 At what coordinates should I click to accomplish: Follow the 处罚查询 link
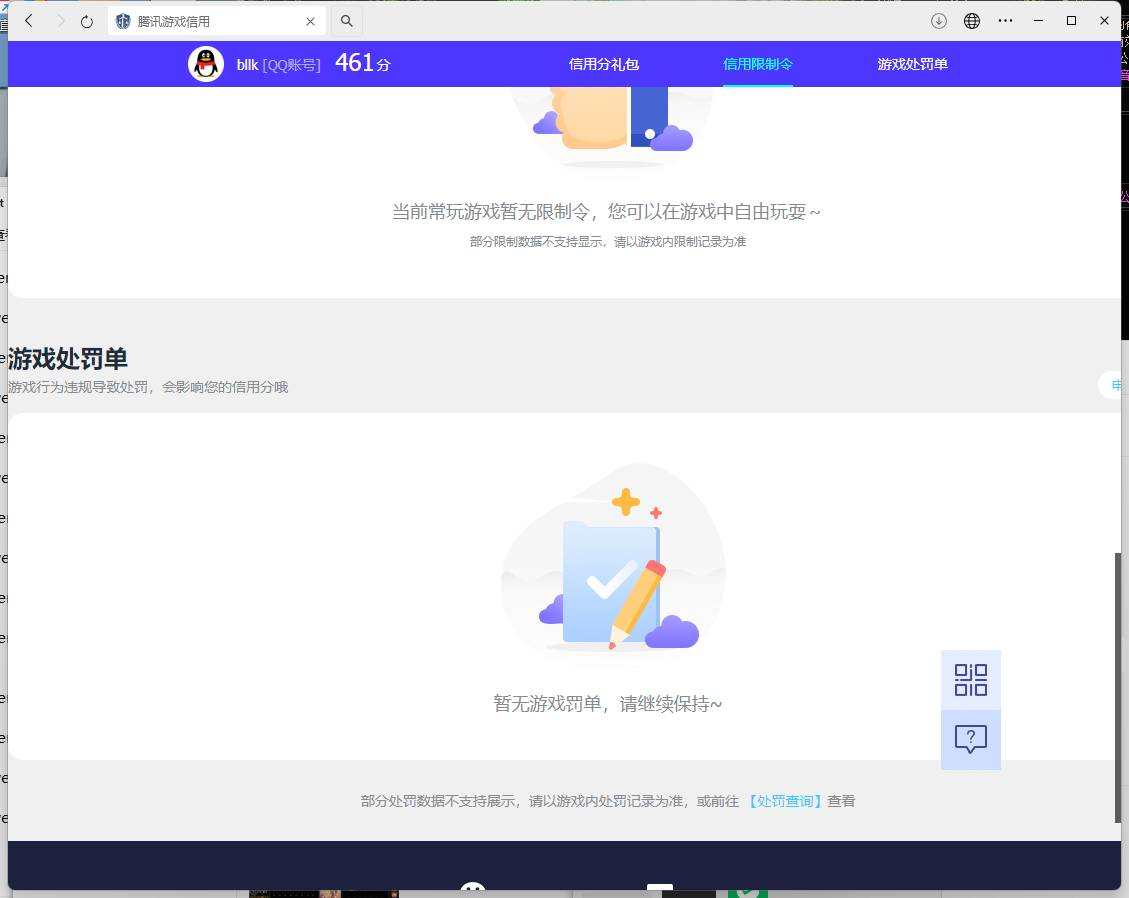(x=786, y=801)
